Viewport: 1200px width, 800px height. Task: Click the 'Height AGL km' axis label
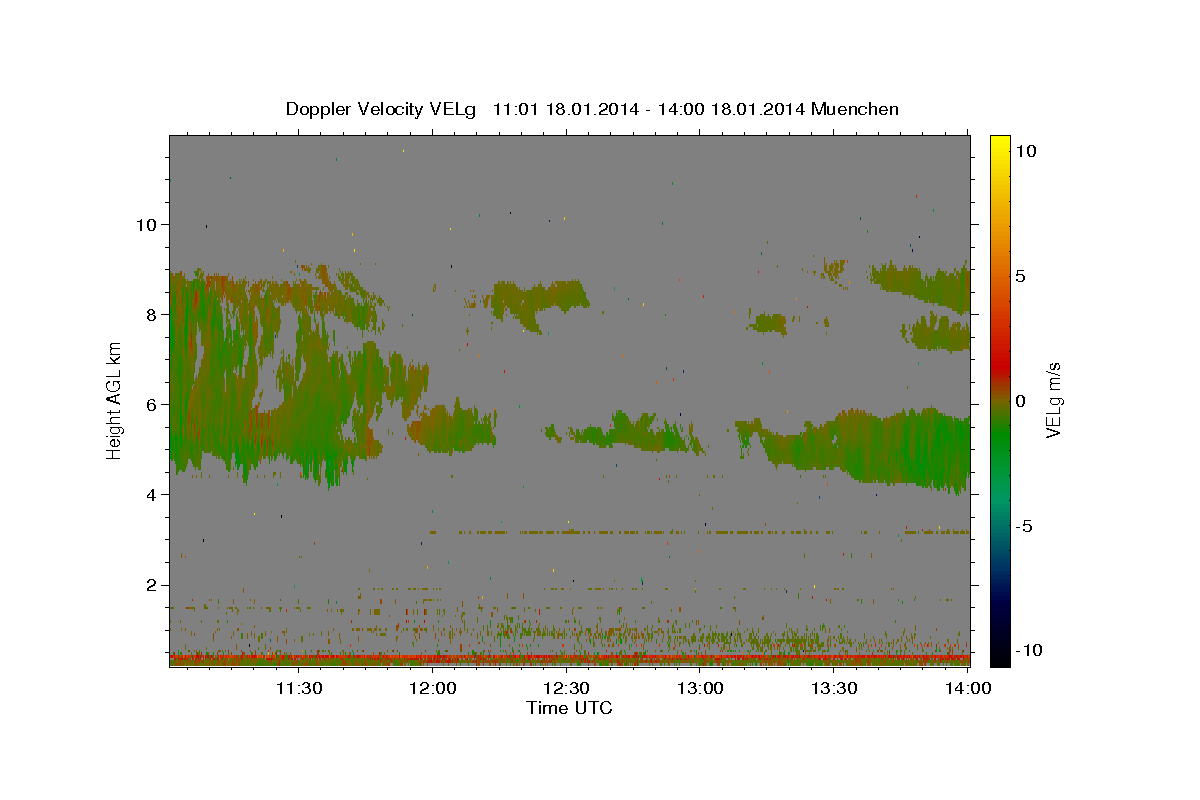coord(114,400)
